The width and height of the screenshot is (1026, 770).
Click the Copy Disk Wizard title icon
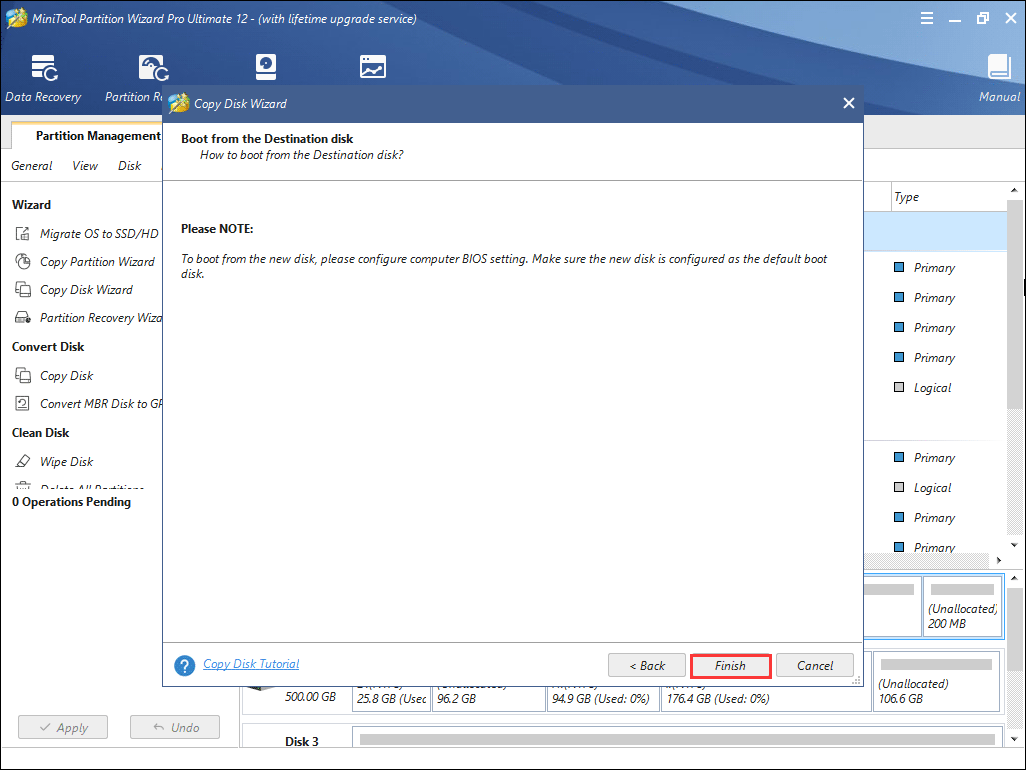point(179,103)
